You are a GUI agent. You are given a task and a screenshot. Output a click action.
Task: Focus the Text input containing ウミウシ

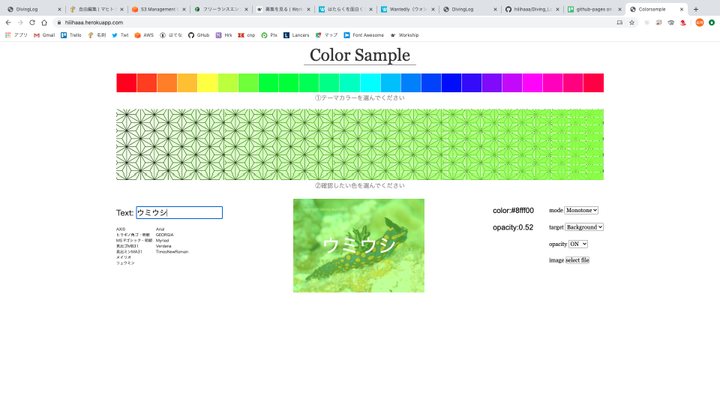click(179, 213)
